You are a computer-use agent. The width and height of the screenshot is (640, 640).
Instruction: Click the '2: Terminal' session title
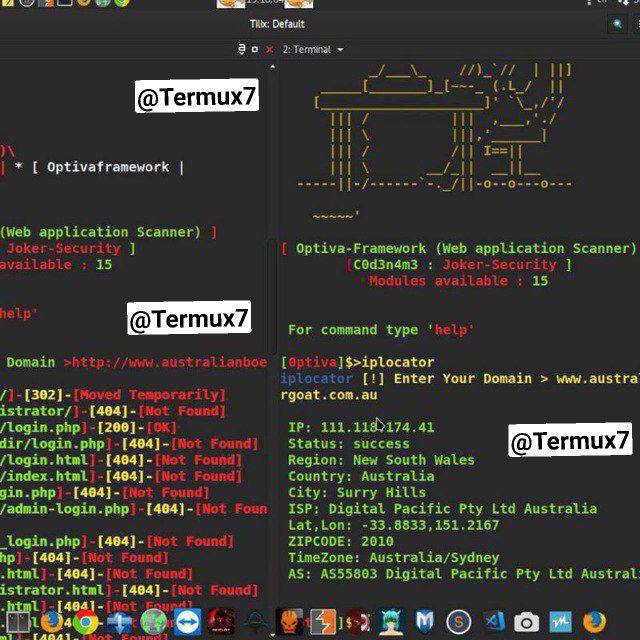307,49
